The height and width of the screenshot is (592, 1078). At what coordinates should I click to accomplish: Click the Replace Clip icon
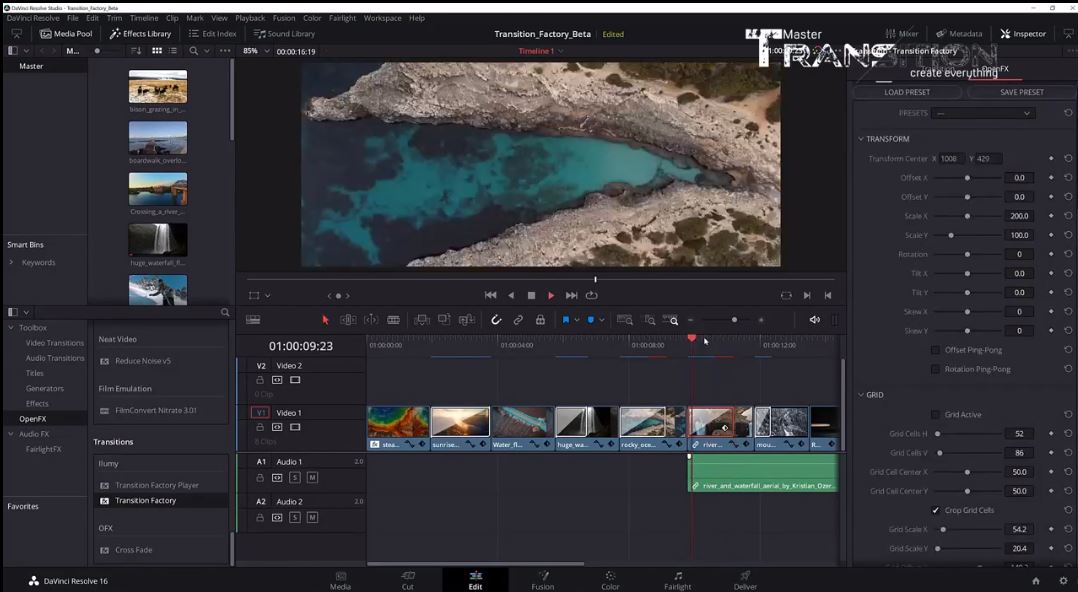[467, 320]
